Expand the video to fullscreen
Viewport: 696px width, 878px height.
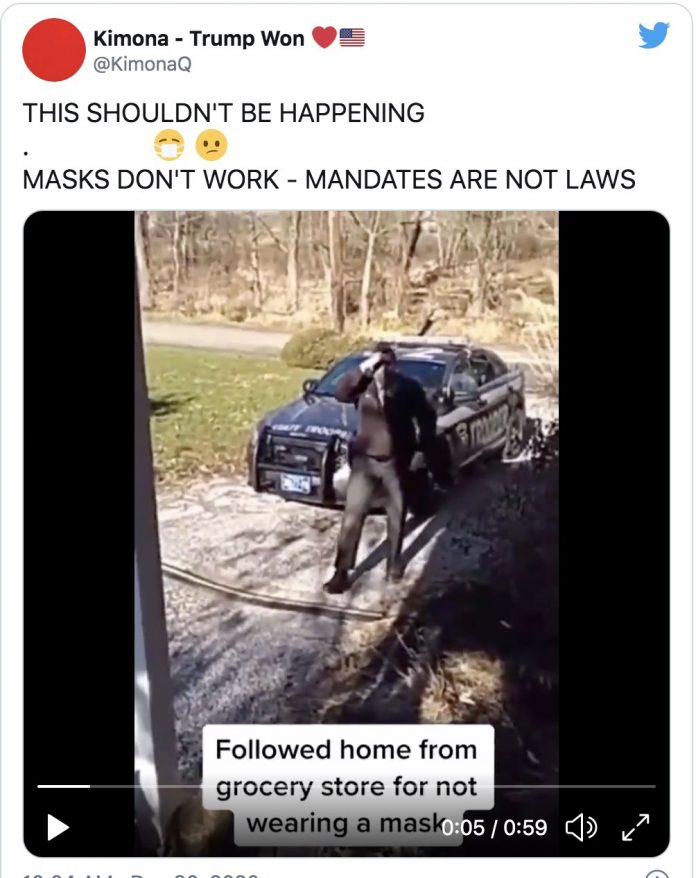(x=636, y=827)
